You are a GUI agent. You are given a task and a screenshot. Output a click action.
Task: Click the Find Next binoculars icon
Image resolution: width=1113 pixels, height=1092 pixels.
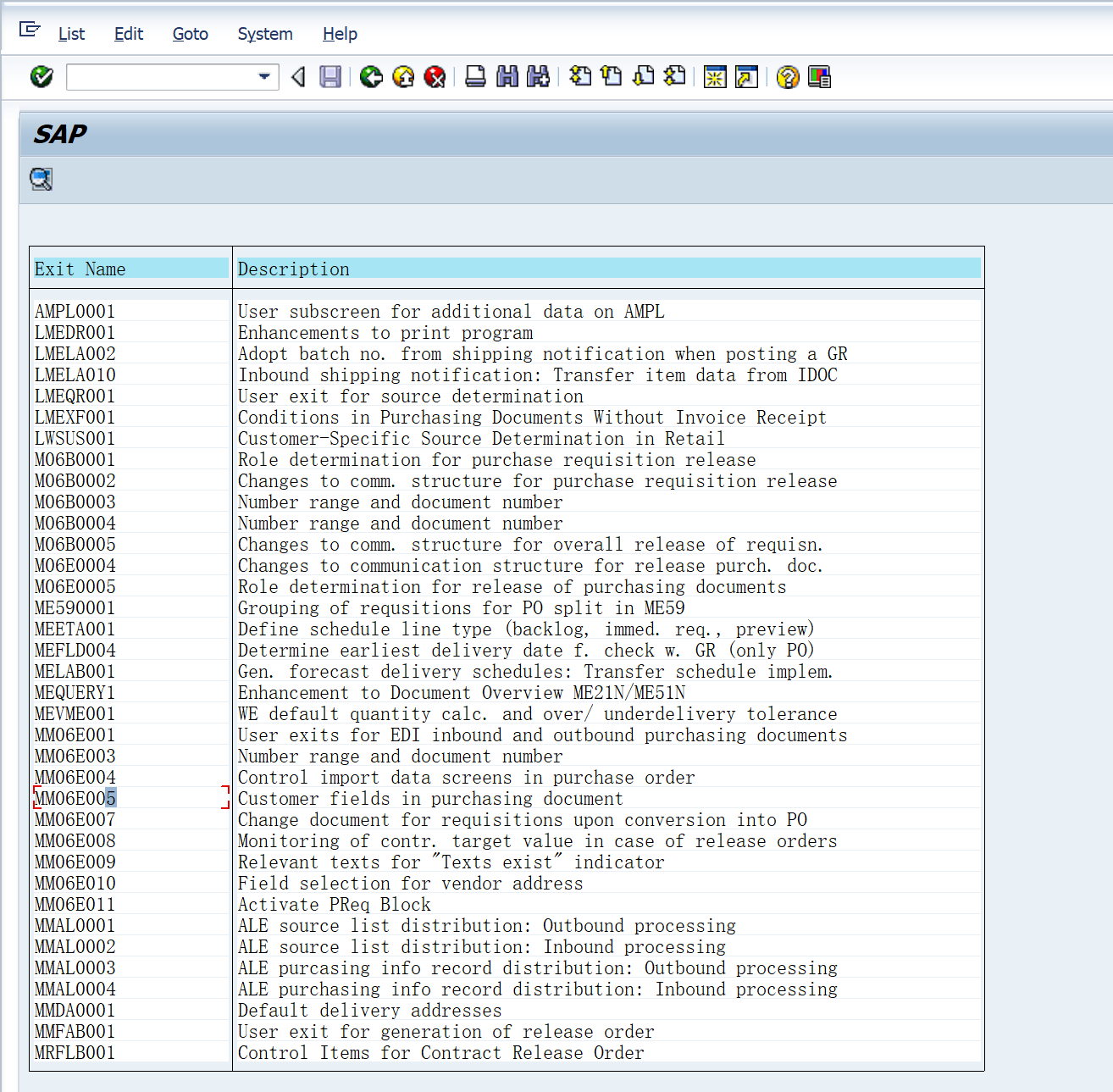point(538,77)
